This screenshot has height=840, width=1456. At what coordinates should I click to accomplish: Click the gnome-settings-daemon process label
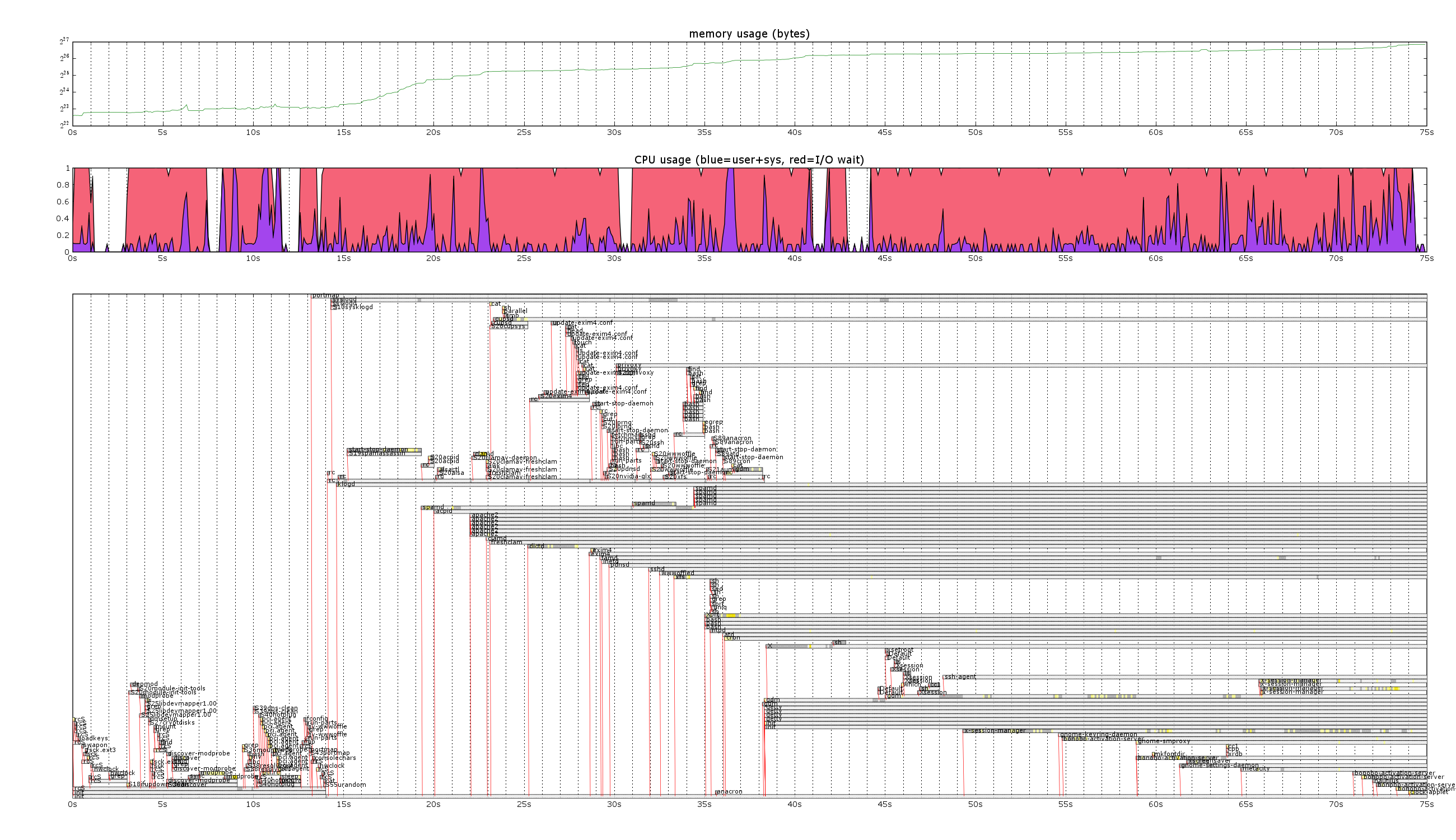(x=1220, y=766)
